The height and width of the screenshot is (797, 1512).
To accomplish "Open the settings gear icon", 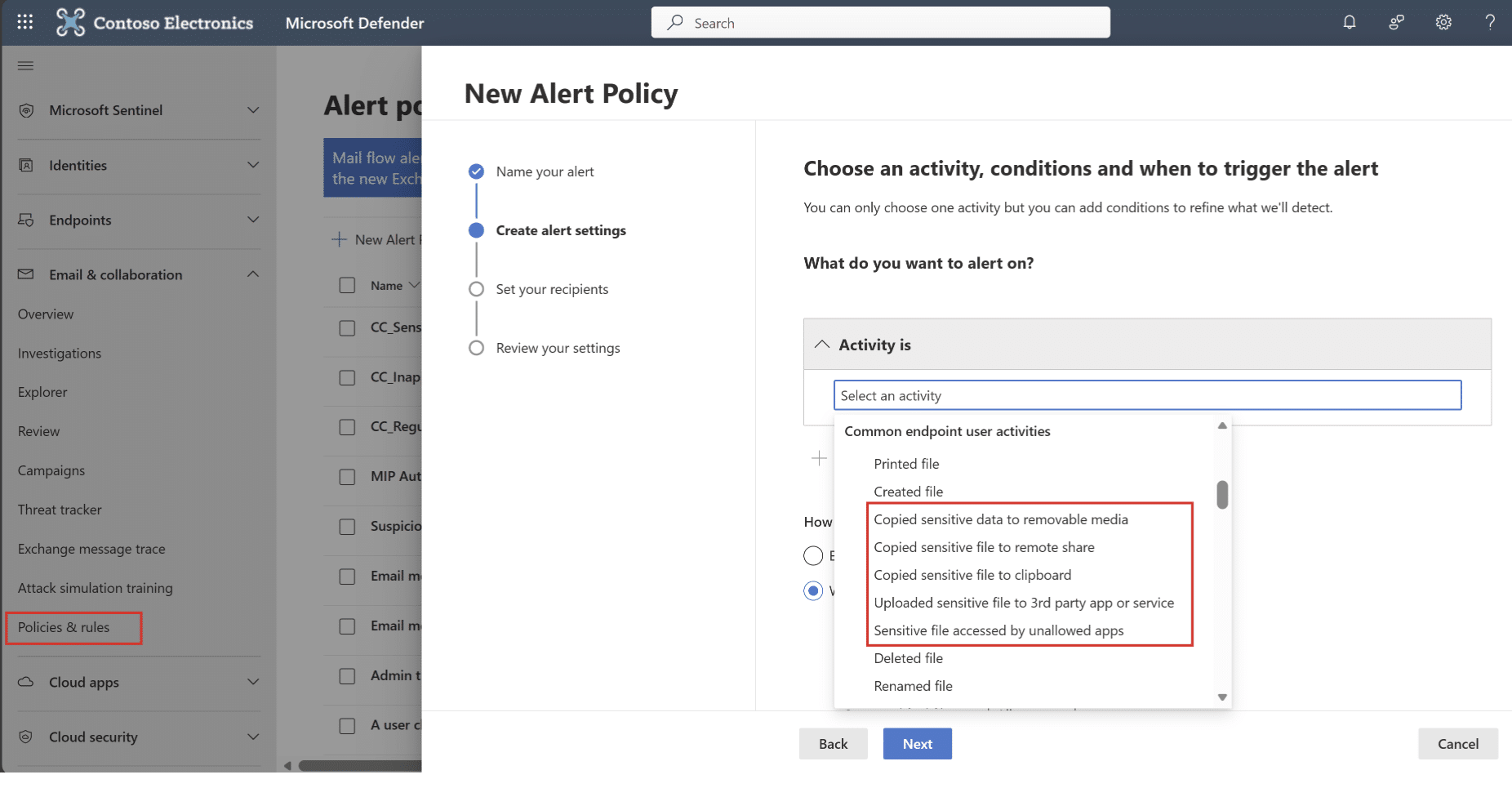I will tap(1443, 22).
